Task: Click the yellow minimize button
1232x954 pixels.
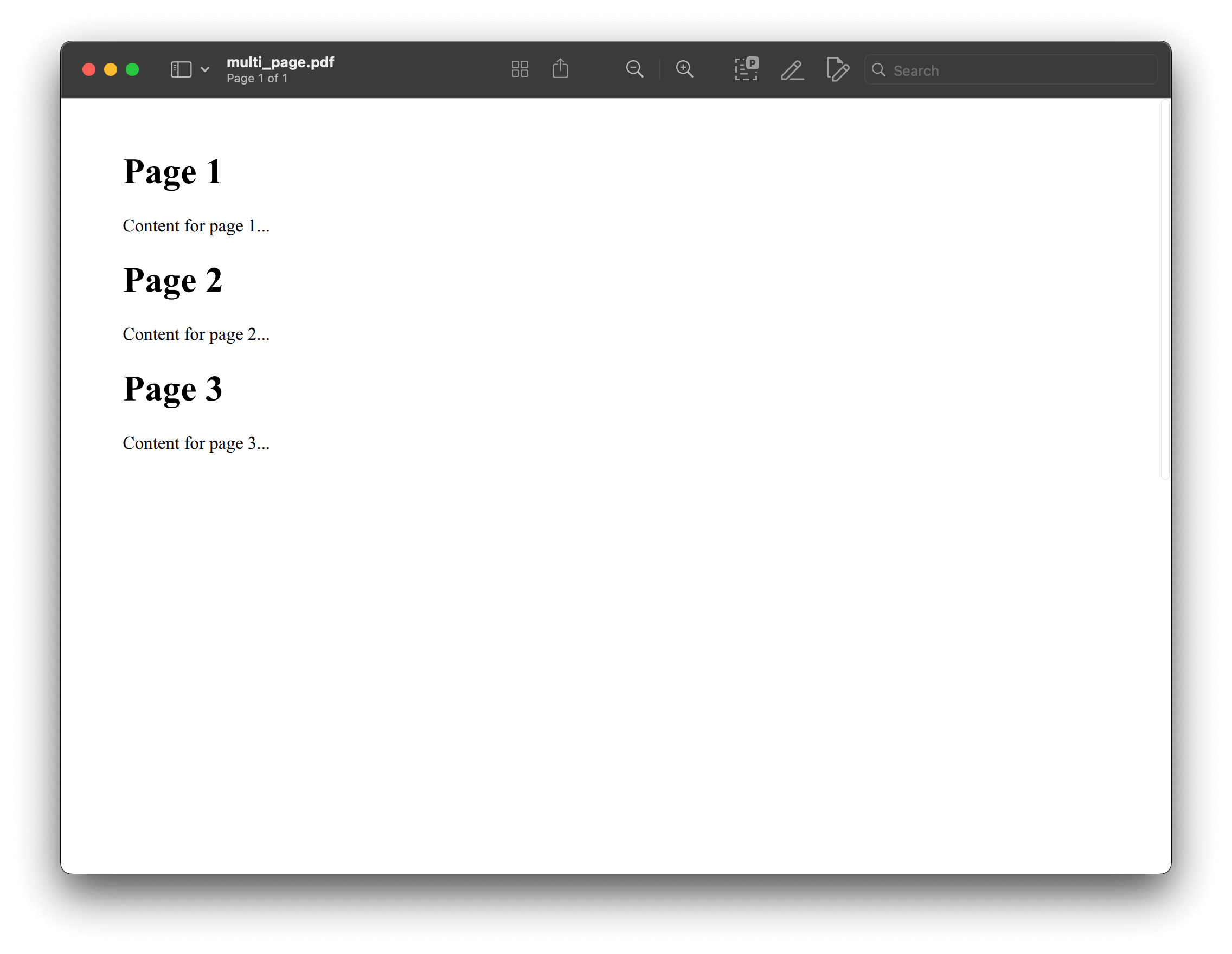Action: [111, 69]
